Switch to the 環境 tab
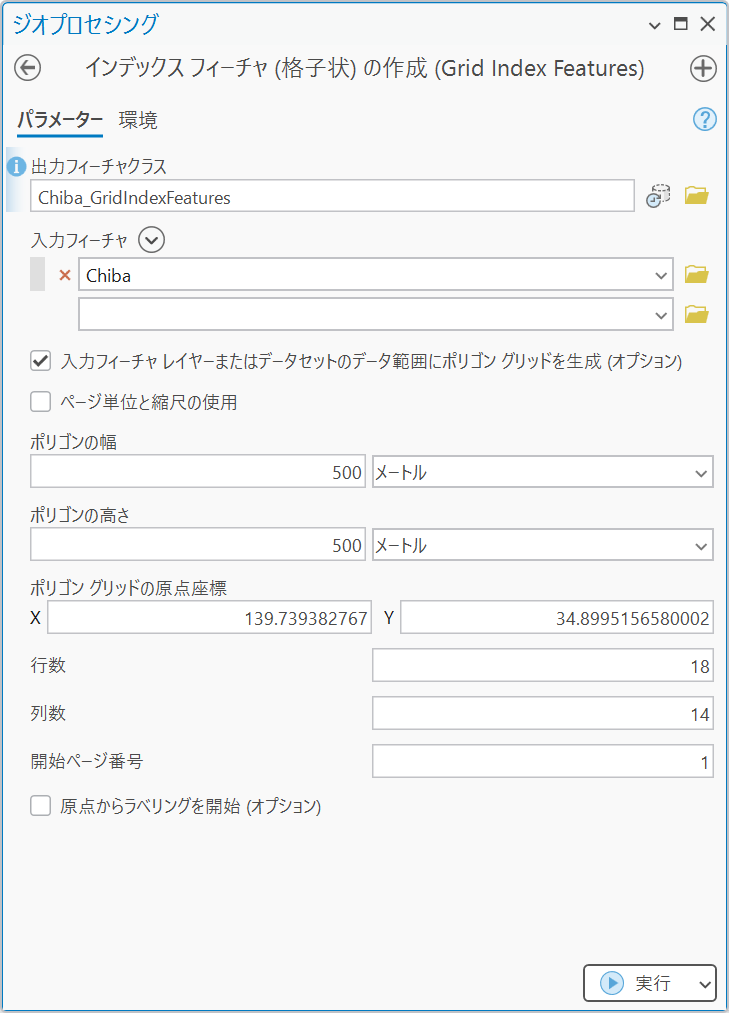729x1013 pixels. coord(138,121)
